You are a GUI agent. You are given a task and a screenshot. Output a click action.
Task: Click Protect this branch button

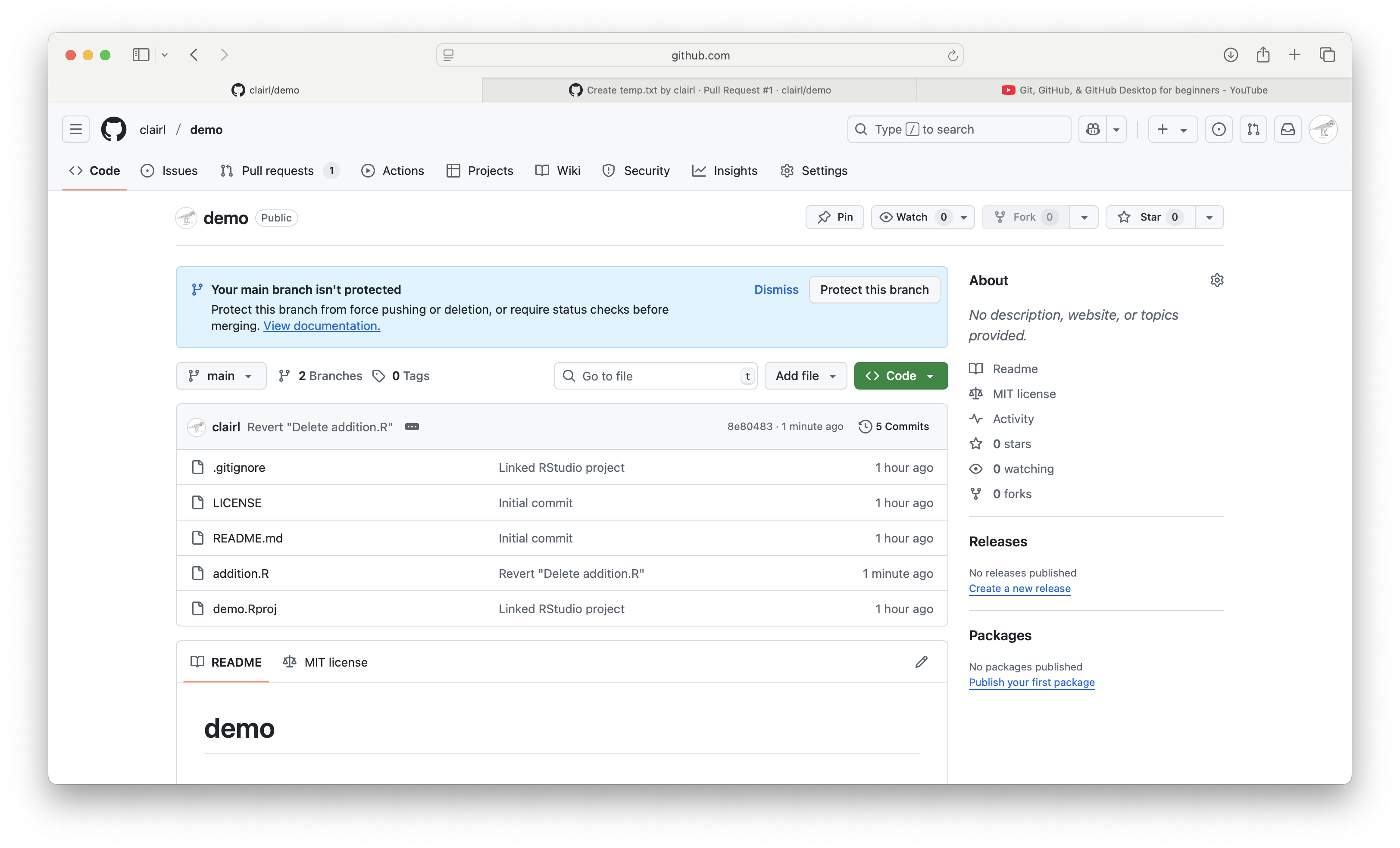(x=874, y=290)
